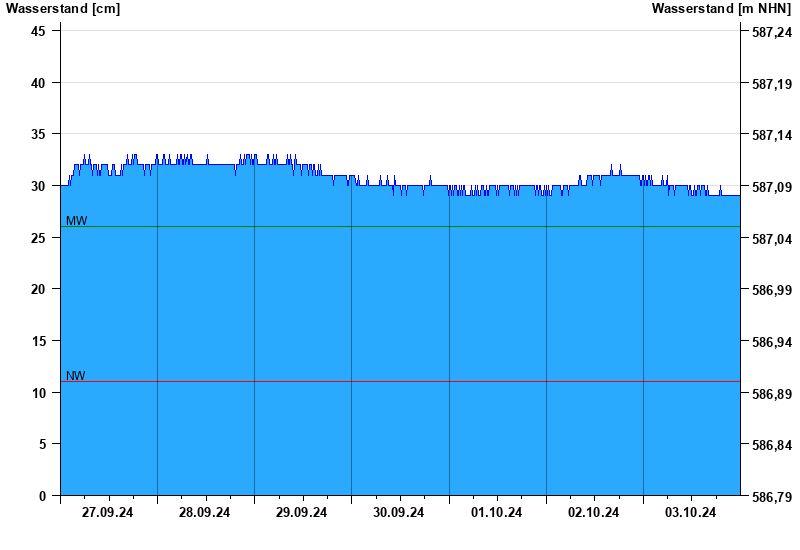Select the 27.09.24 date label
This screenshot has width=800, height=550.
(x=107, y=512)
